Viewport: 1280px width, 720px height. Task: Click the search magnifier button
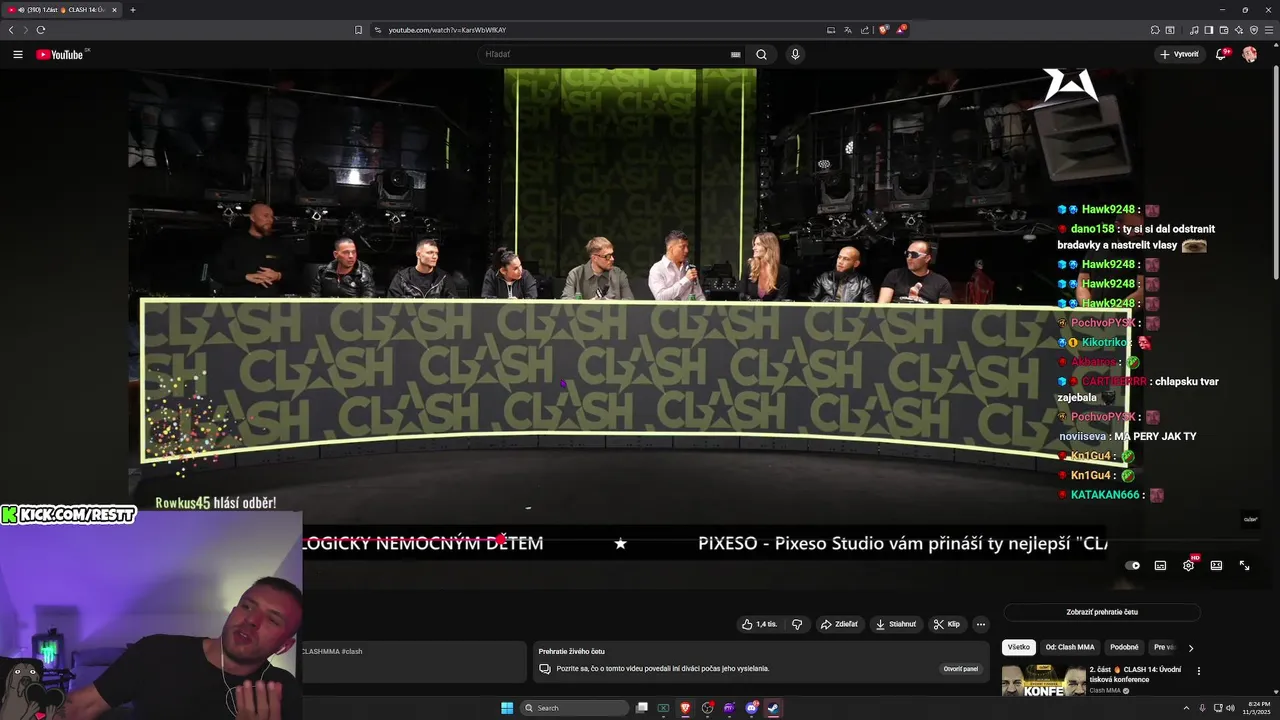[761, 54]
